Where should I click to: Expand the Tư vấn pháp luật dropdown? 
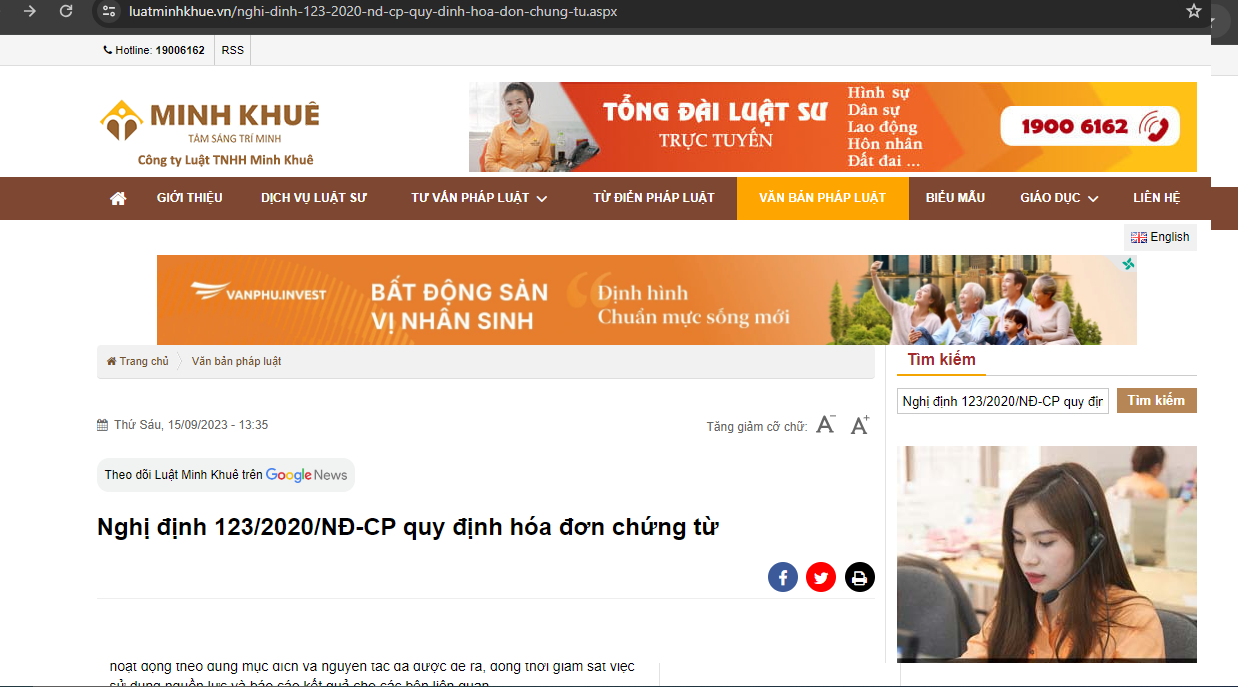(x=479, y=198)
